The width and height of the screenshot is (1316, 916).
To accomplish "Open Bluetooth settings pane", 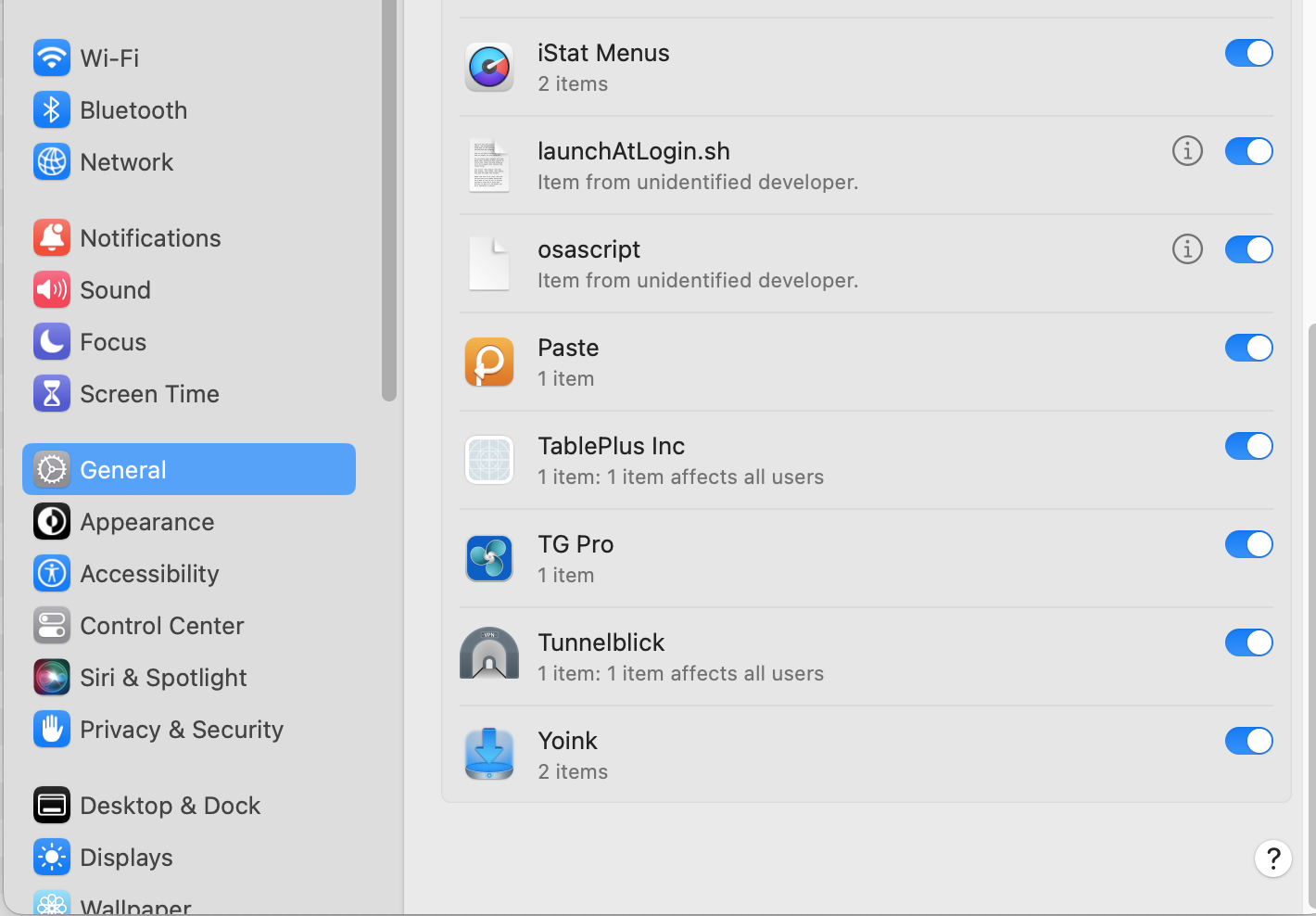I will tap(189, 109).
